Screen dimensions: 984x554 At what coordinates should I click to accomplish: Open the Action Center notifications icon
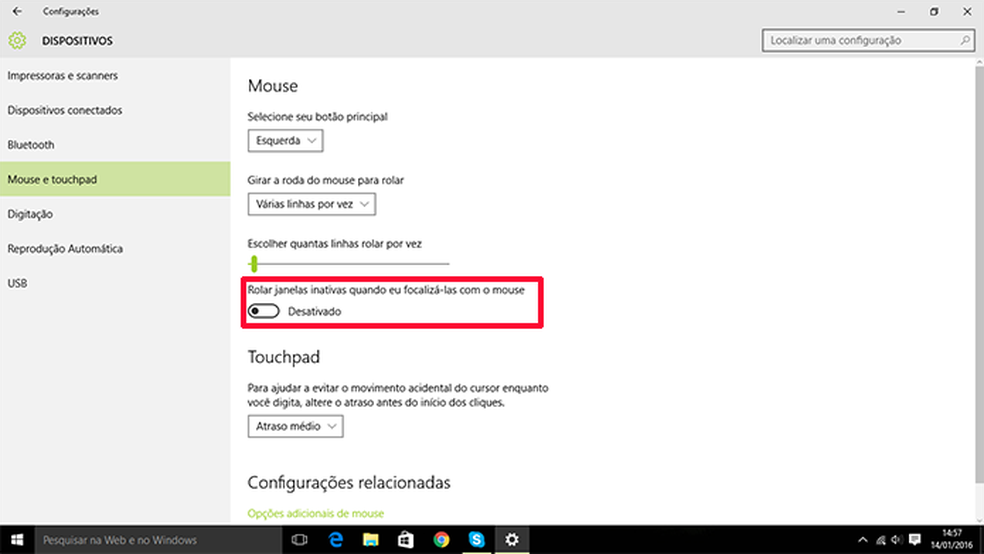pyautogui.click(x=915, y=540)
